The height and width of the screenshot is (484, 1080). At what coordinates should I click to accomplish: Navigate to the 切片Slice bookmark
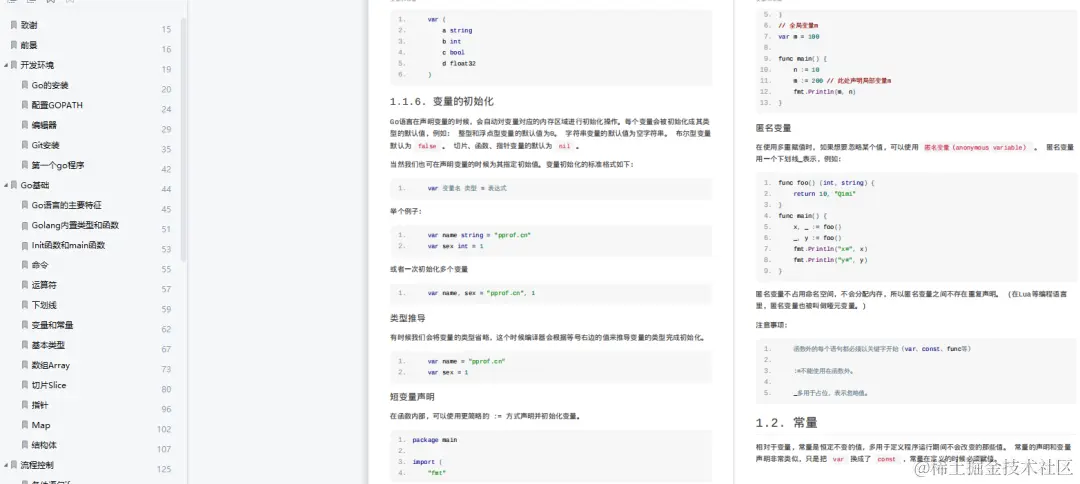[49, 385]
